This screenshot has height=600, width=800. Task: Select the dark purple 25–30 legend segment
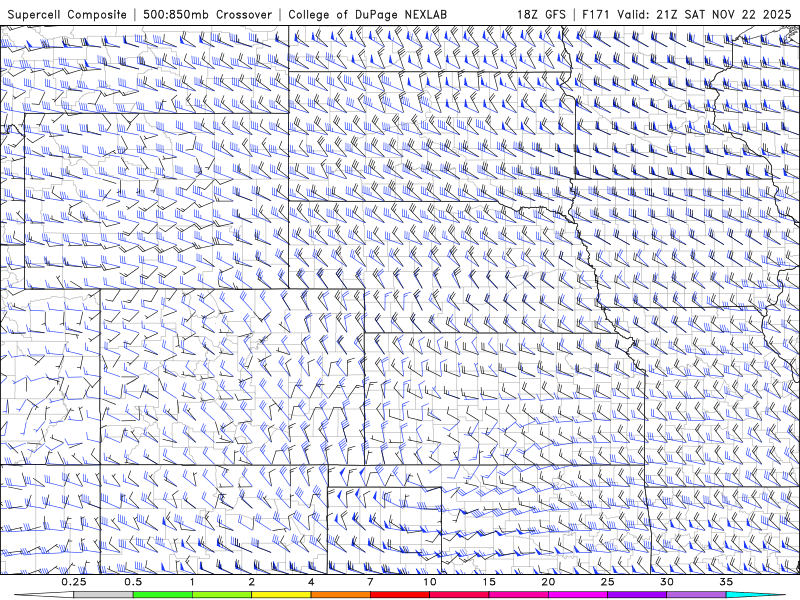(637, 595)
